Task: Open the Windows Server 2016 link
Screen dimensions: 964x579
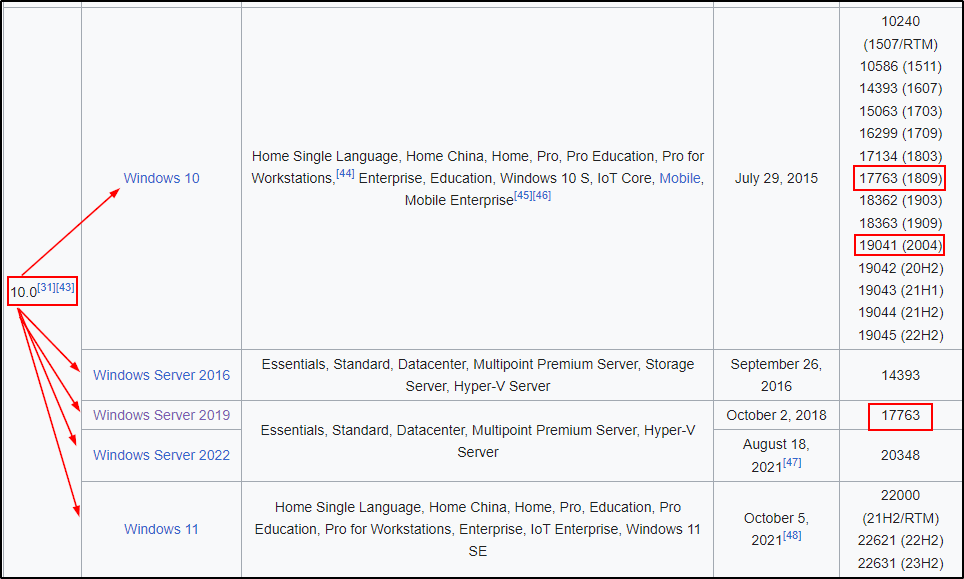Action: pos(161,375)
